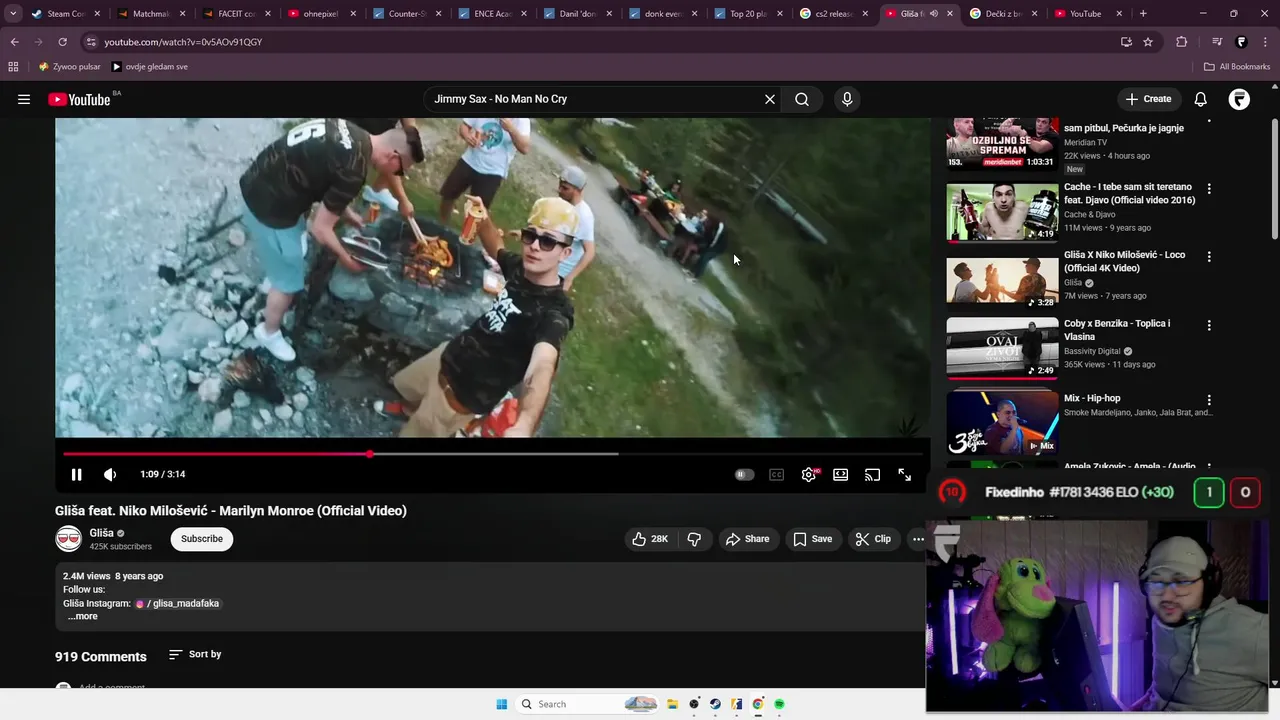
Task: Expand the description with ...more
Action: 83,616
